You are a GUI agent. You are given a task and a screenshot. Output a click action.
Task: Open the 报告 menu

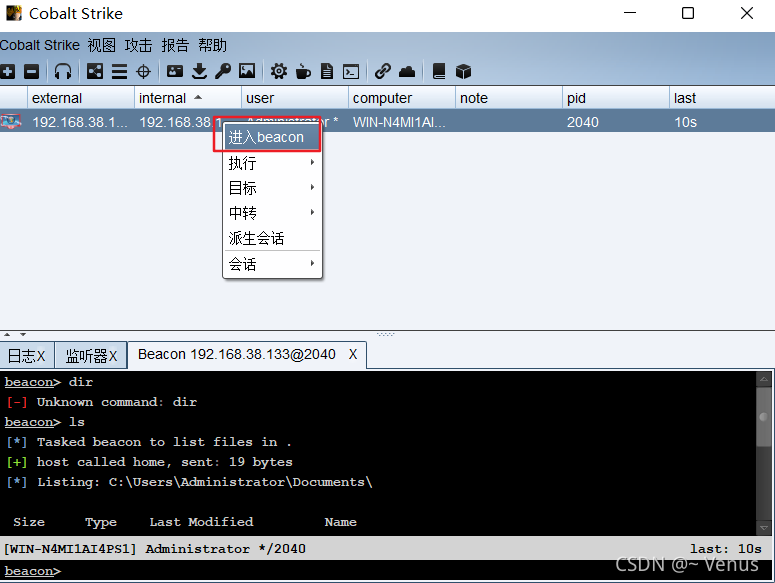tap(175, 45)
